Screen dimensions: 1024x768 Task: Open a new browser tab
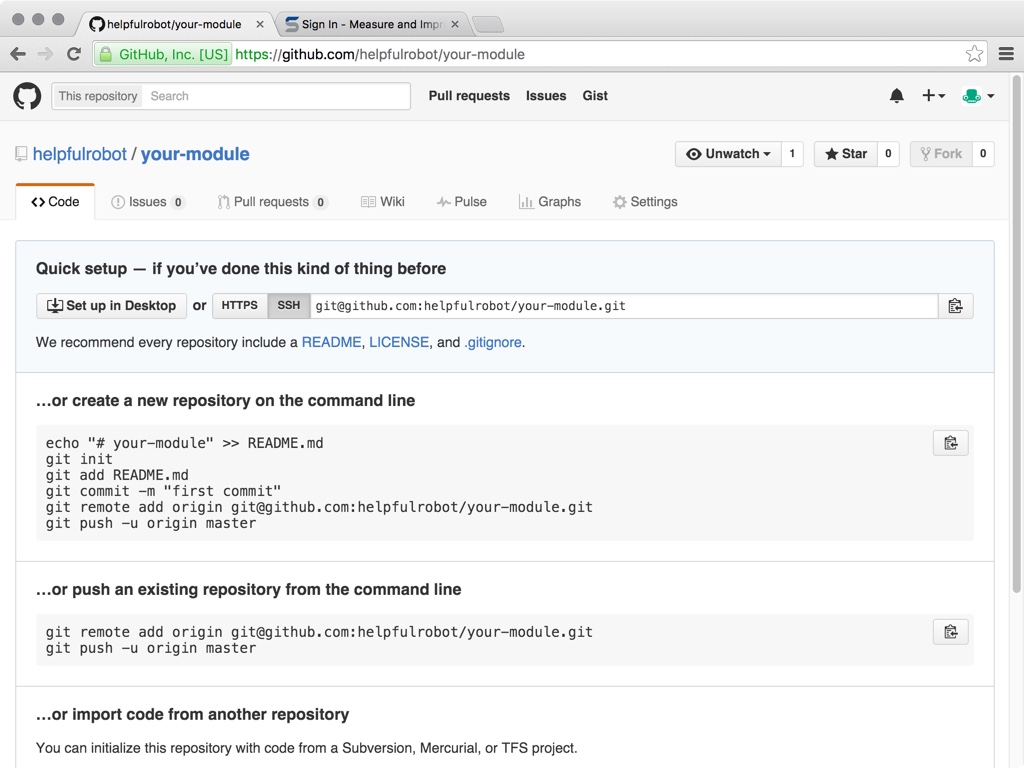tap(487, 25)
